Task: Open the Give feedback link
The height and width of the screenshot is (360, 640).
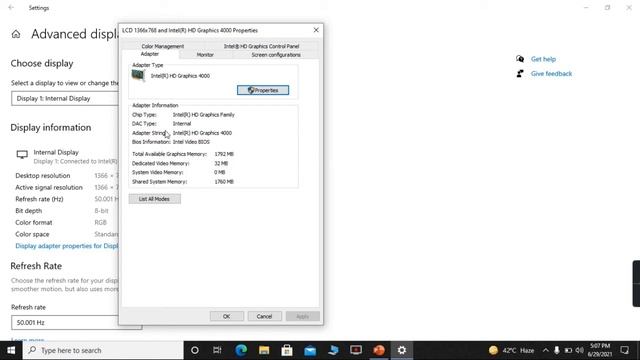Action: click(x=551, y=73)
